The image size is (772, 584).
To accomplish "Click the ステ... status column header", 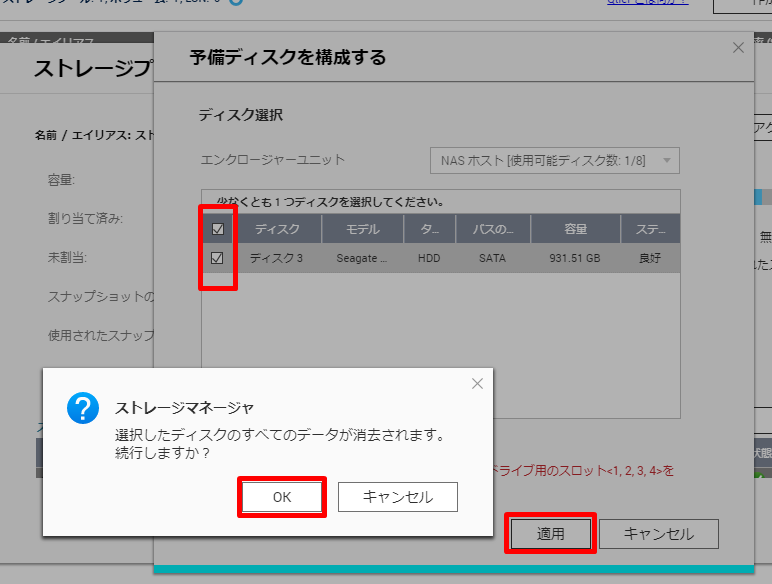I will [x=649, y=229].
